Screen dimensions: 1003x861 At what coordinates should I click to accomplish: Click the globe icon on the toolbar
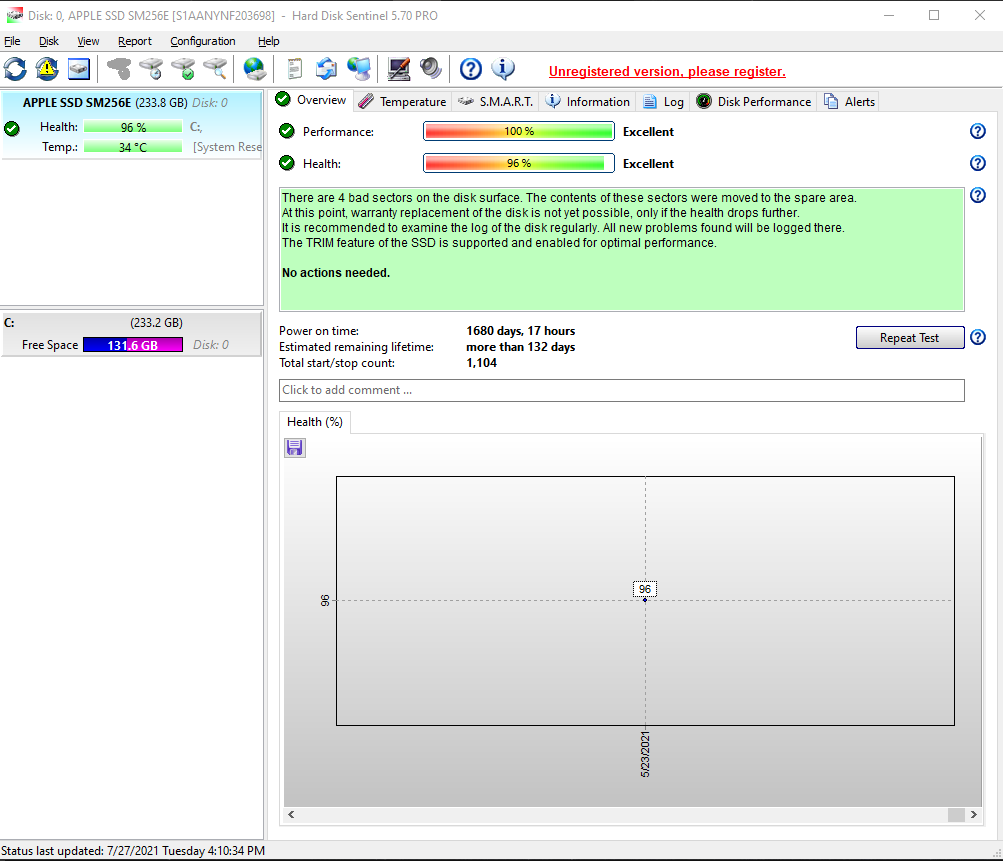click(x=254, y=69)
